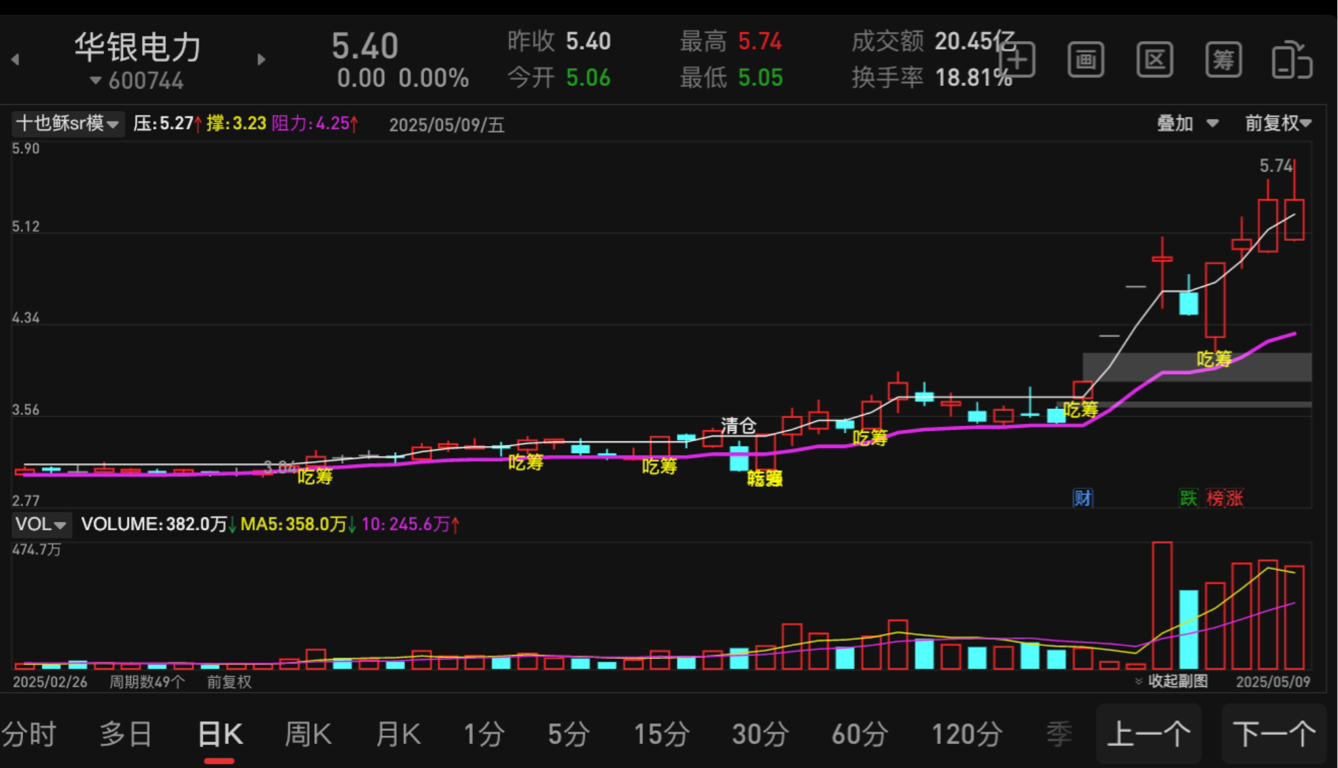Click the date 2025/05/09/五 label

(x=447, y=125)
